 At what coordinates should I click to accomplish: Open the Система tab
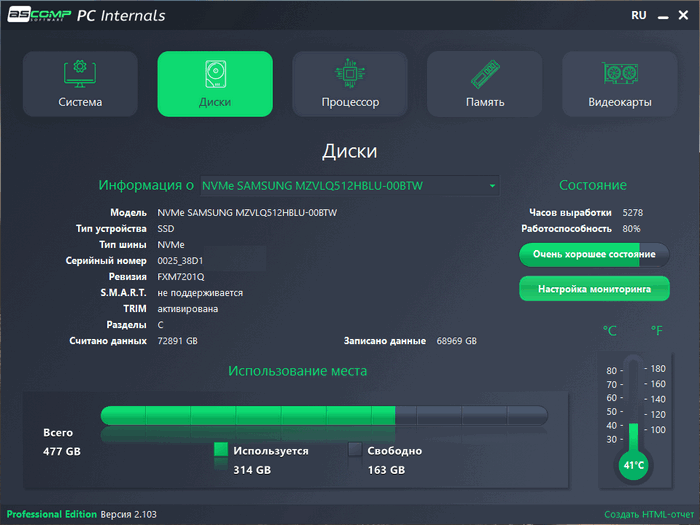tap(80, 84)
